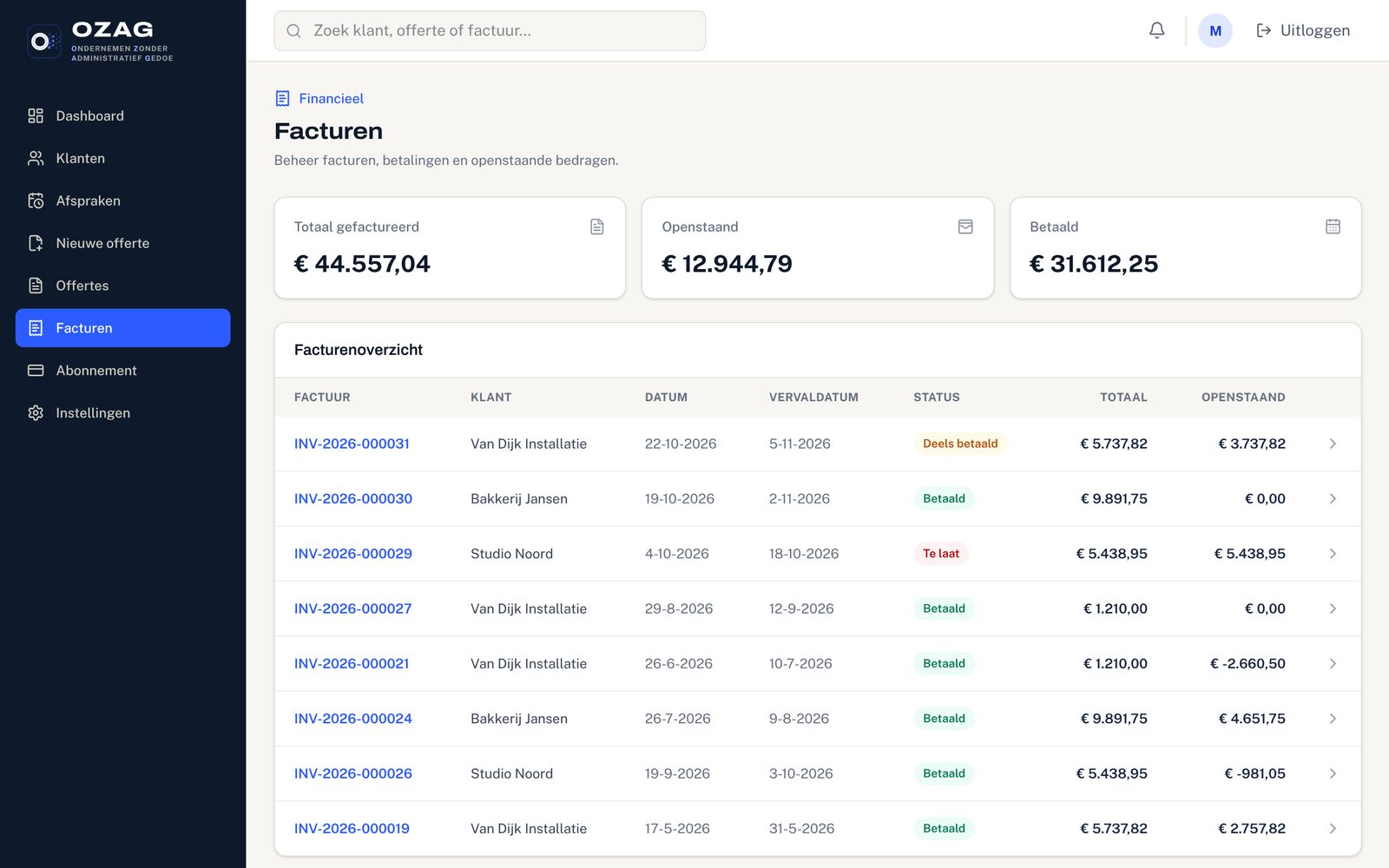Viewport: 1389px width, 868px height.
Task: Open Dashboard in sidebar
Action: (122, 115)
